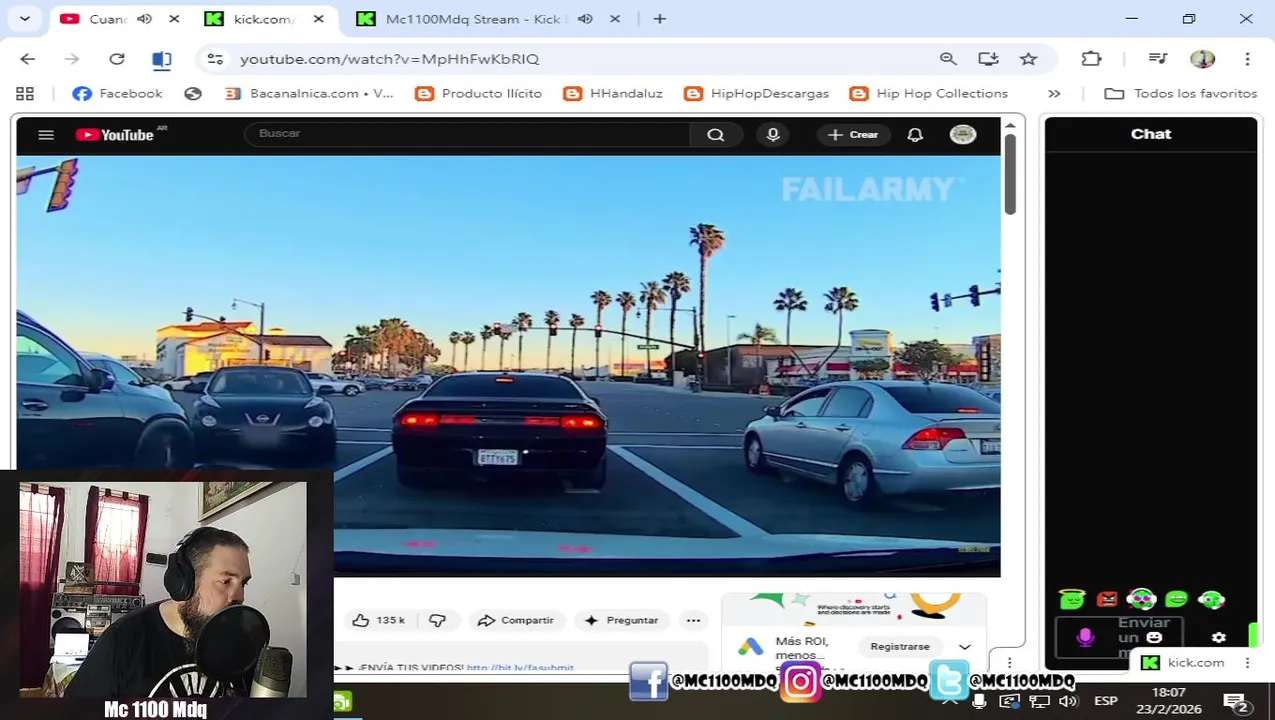
Task: Click the Compartir share button
Action: click(x=516, y=620)
